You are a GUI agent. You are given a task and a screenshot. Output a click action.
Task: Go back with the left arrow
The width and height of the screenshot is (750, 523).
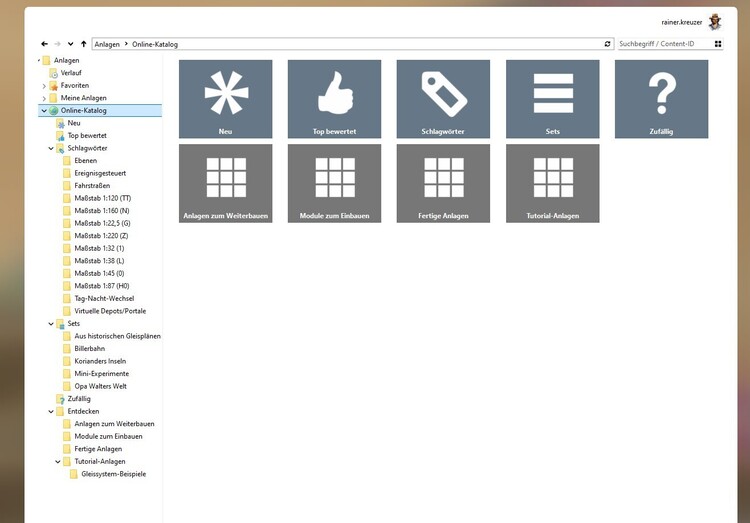click(44, 44)
